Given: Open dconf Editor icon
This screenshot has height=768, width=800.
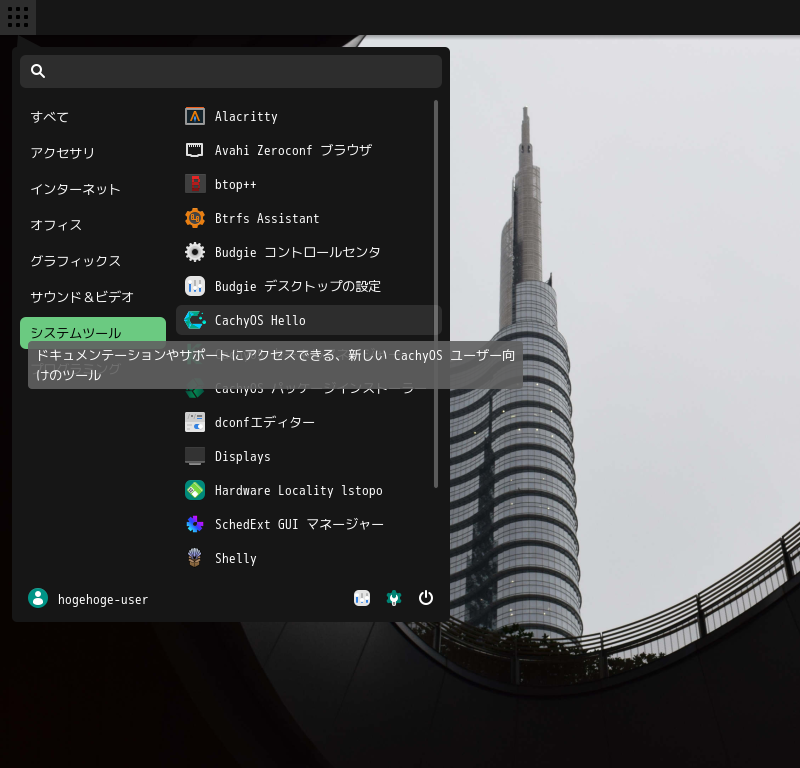Looking at the screenshot, I should 194,422.
